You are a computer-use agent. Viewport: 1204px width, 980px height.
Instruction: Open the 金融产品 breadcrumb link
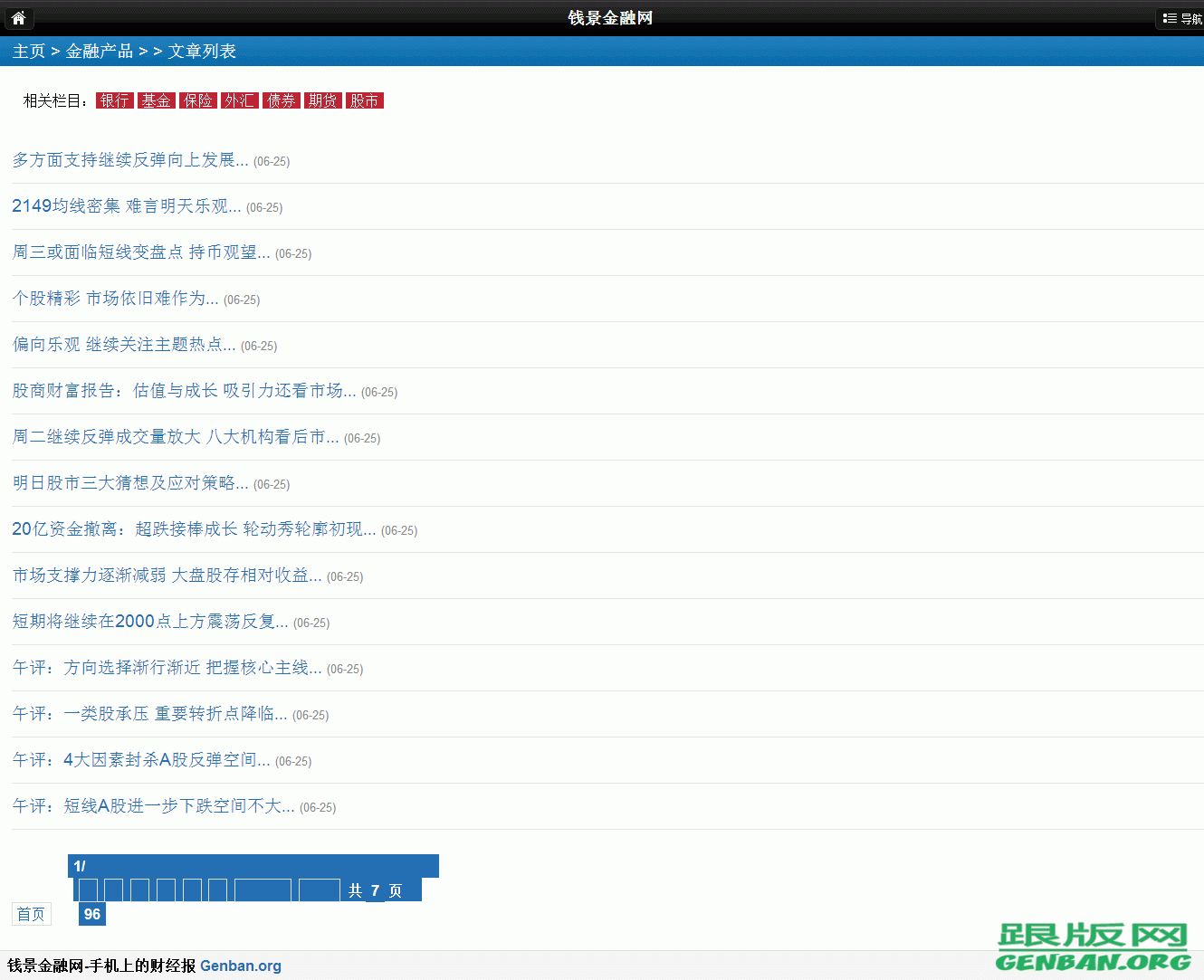pos(100,51)
